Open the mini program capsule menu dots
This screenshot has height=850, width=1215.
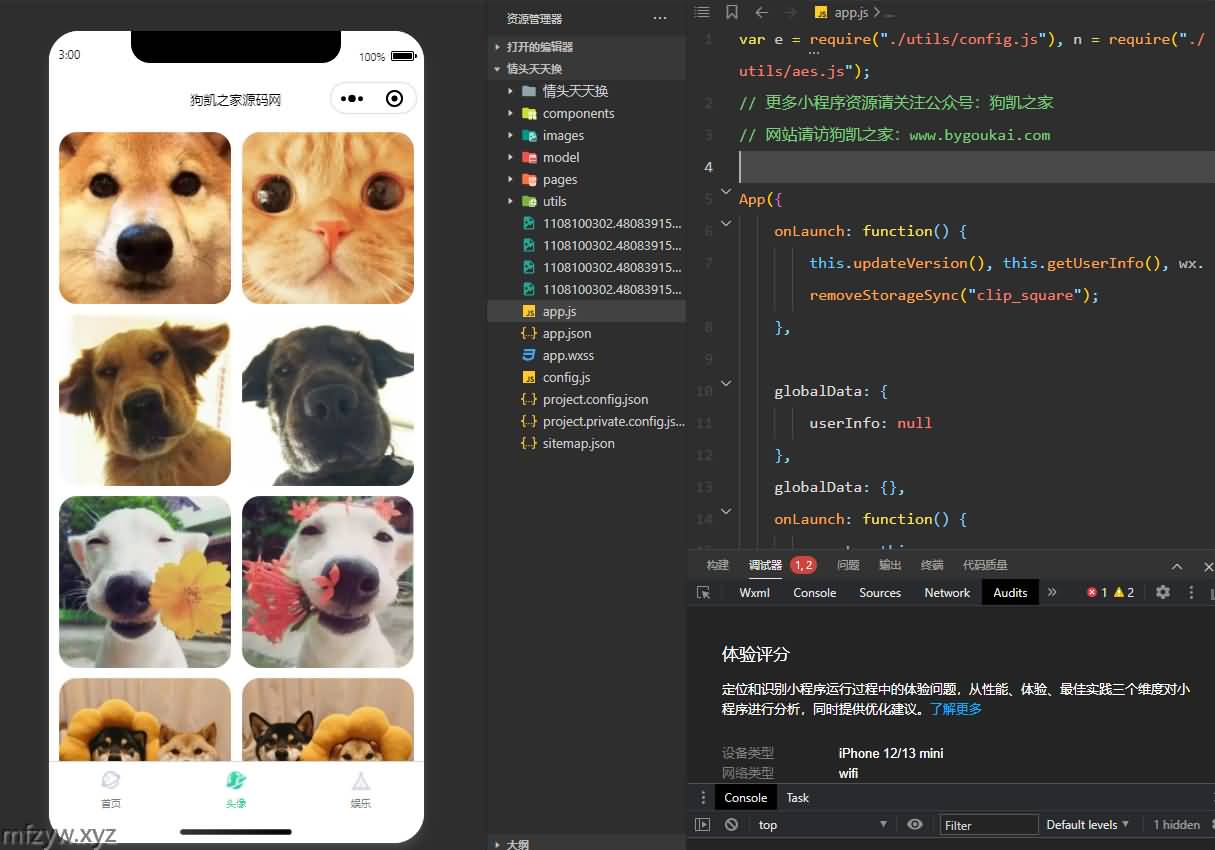coord(352,98)
